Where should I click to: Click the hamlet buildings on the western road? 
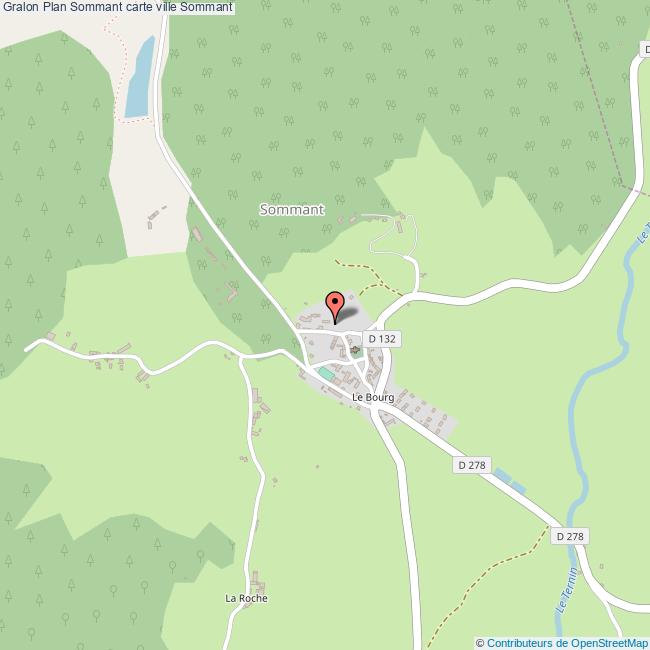(109, 357)
